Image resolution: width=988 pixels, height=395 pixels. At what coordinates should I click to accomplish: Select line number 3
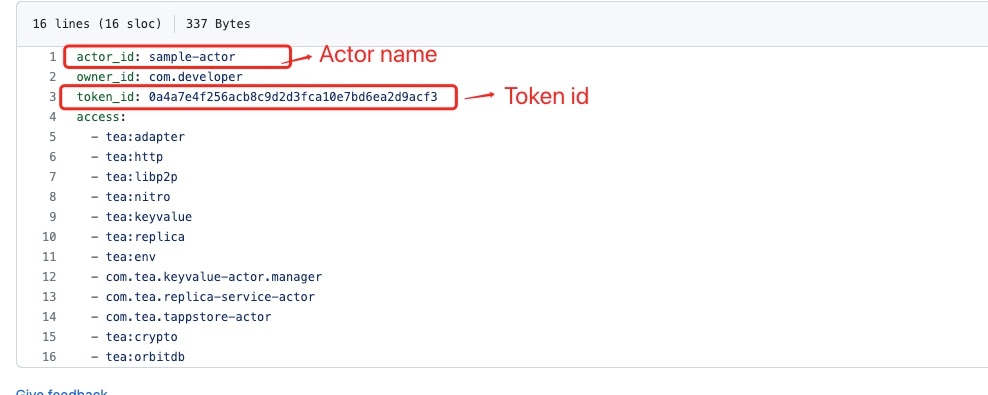(53, 97)
